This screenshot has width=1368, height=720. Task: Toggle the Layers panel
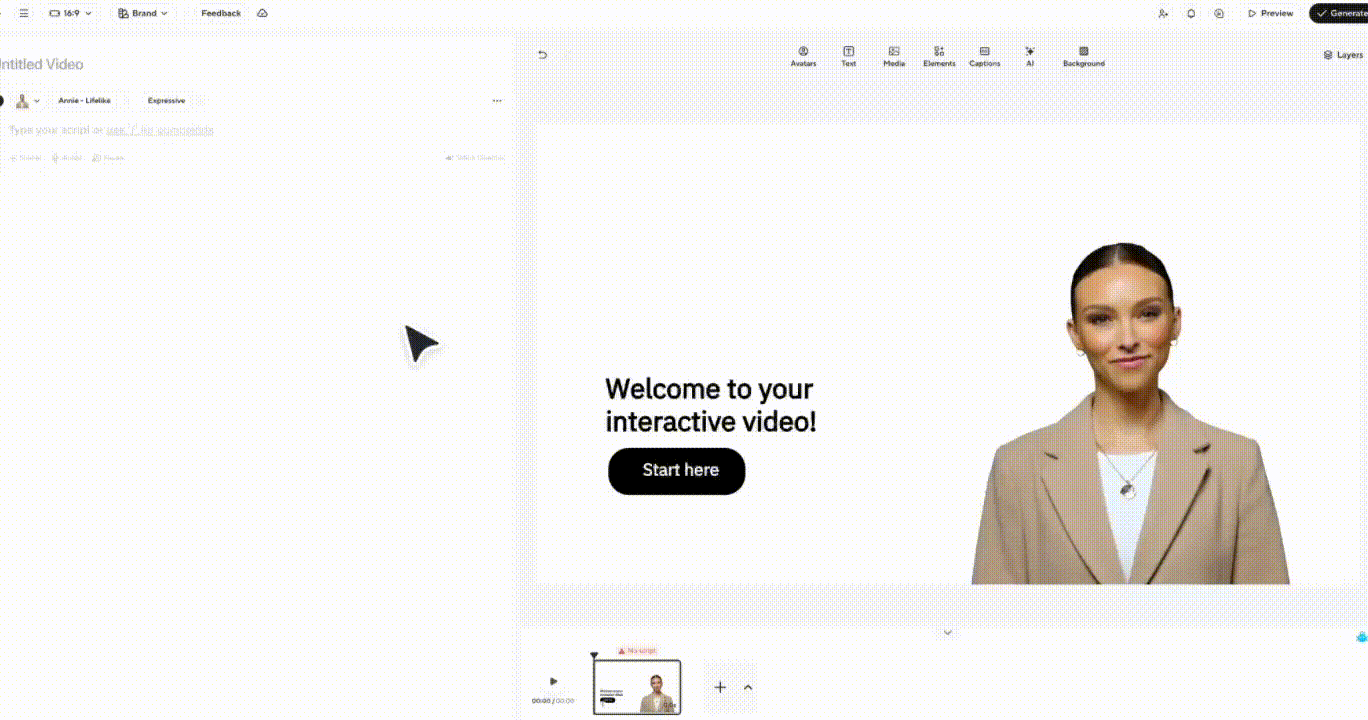pos(1343,55)
